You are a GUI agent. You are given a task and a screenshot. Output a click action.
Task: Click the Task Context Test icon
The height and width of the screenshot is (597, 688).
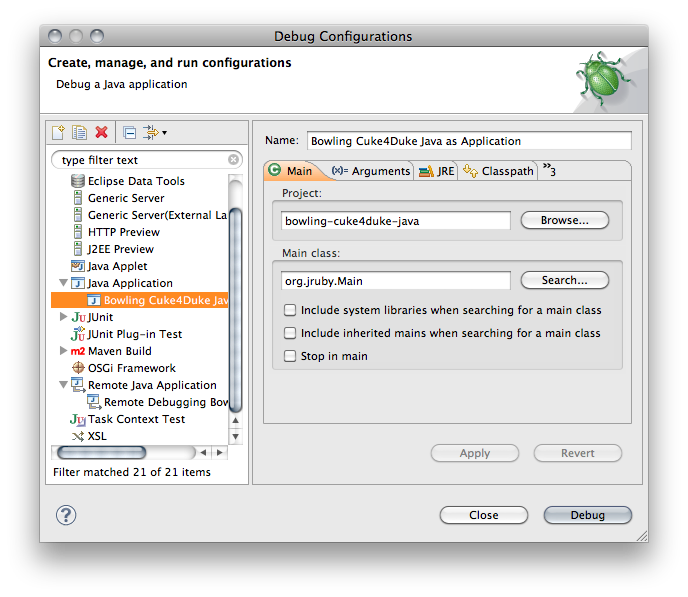tap(78, 419)
